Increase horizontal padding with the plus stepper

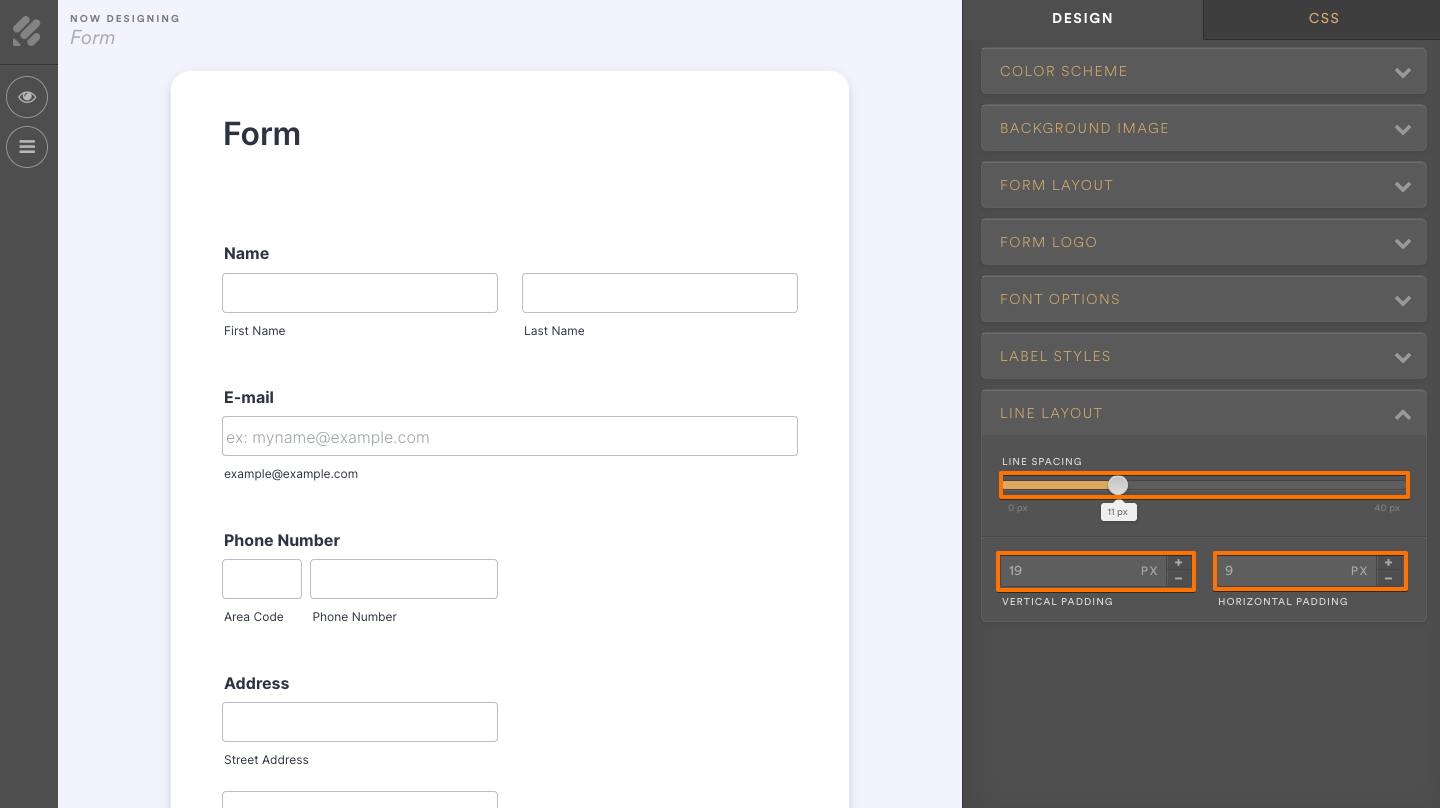click(x=1388, y=562)
